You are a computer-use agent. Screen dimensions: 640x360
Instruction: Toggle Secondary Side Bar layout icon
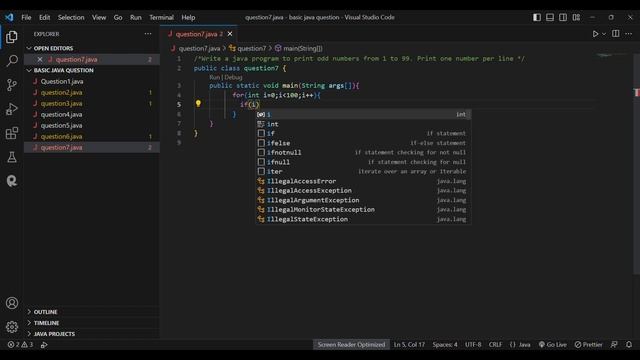pos(563,17)
